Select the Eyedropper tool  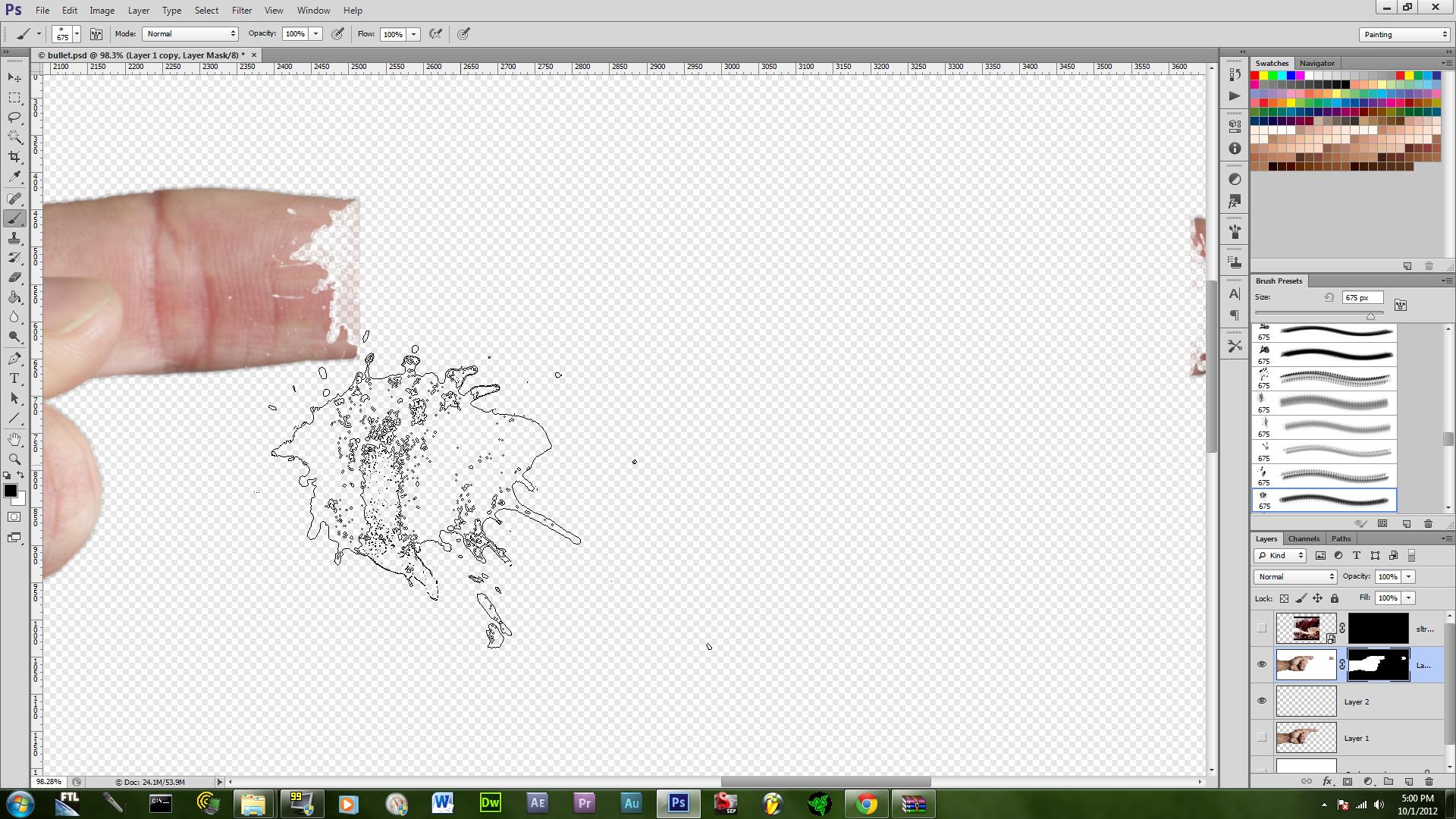pyautogui.click(x=14, y=177)
